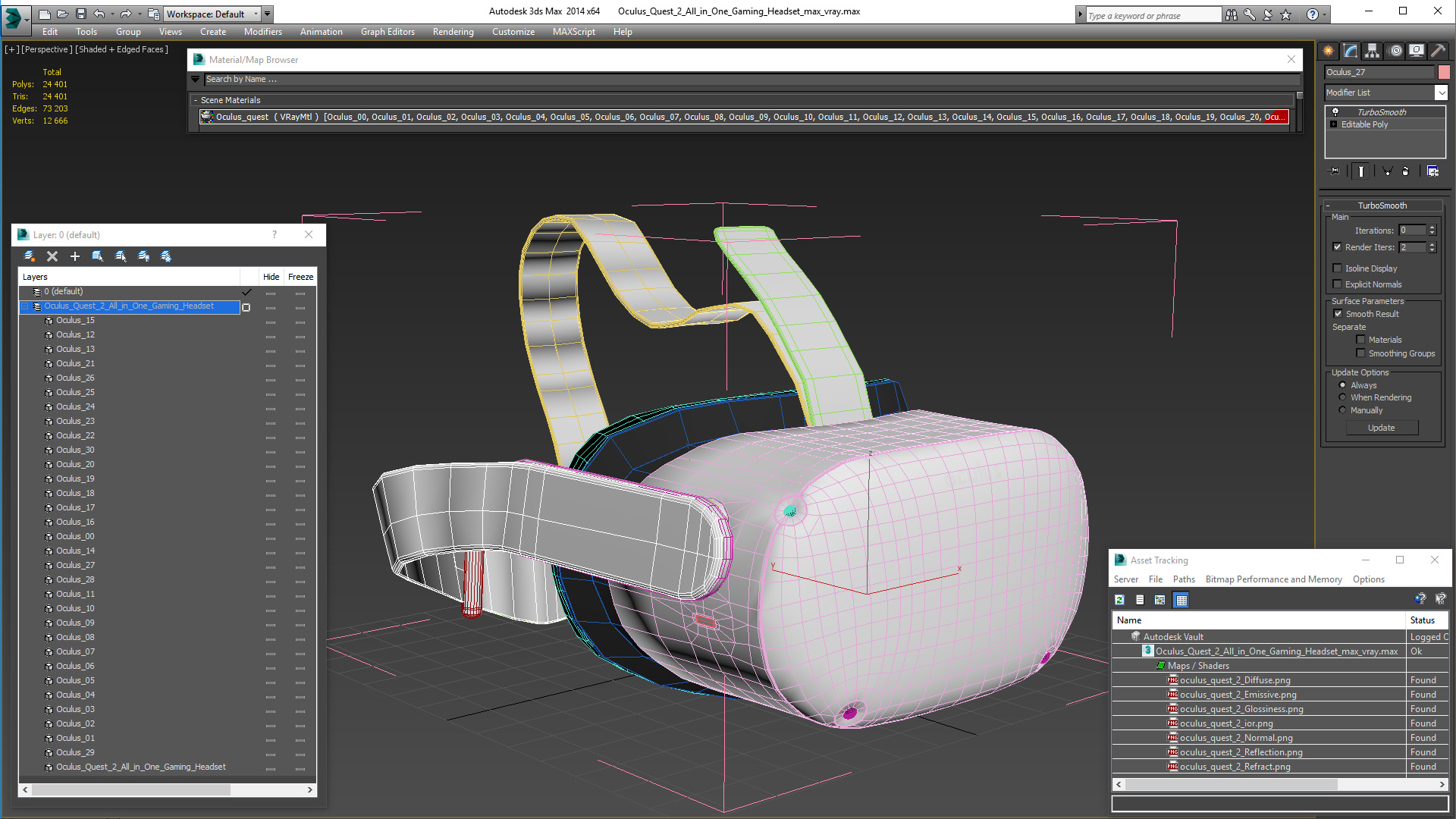This screenshot has height=819, width=1456.
Task: Open Material/Map Browser options arrow
Action: tap(195, 79)
